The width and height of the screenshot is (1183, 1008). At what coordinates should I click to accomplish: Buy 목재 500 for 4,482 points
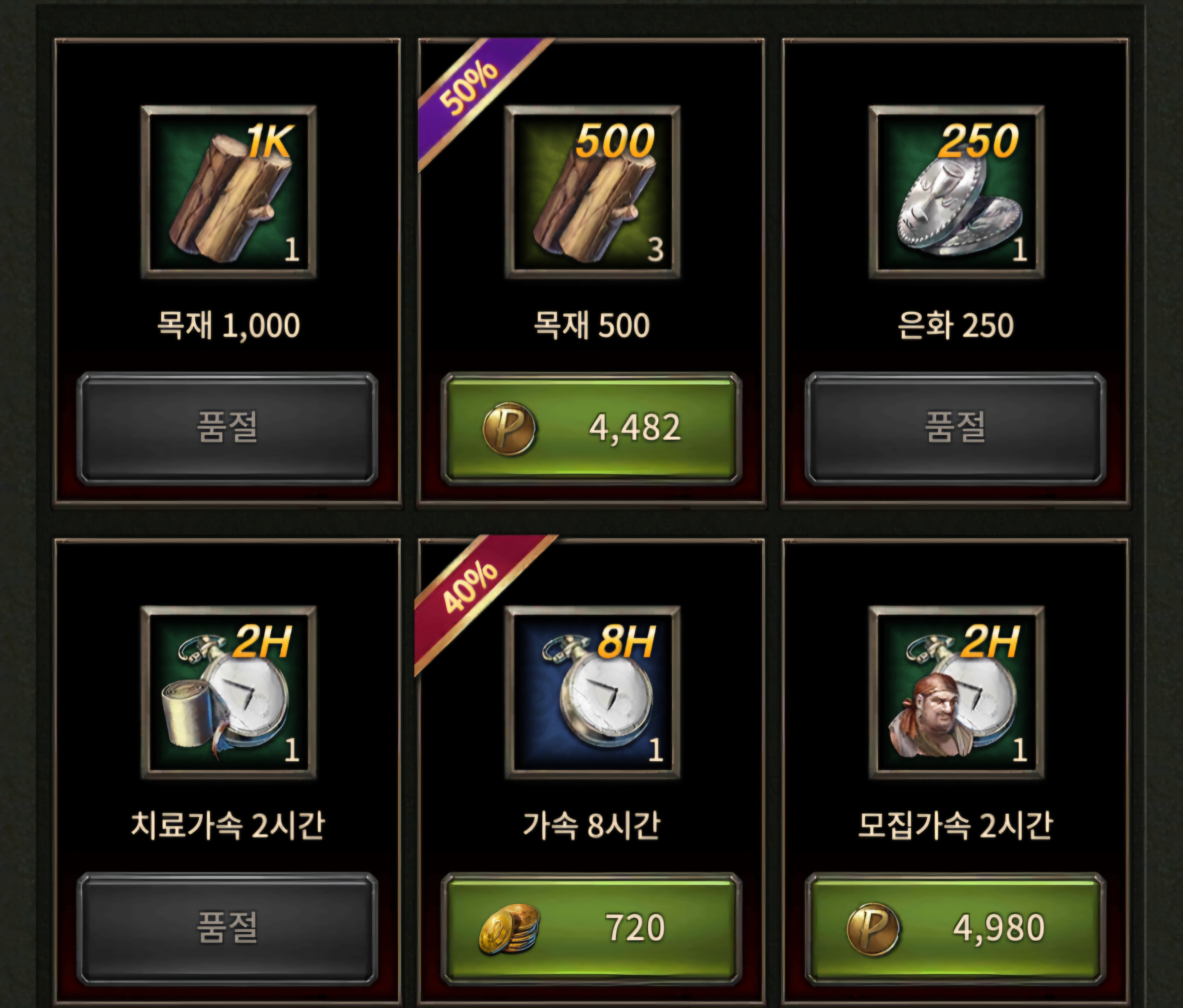point(591,428)
